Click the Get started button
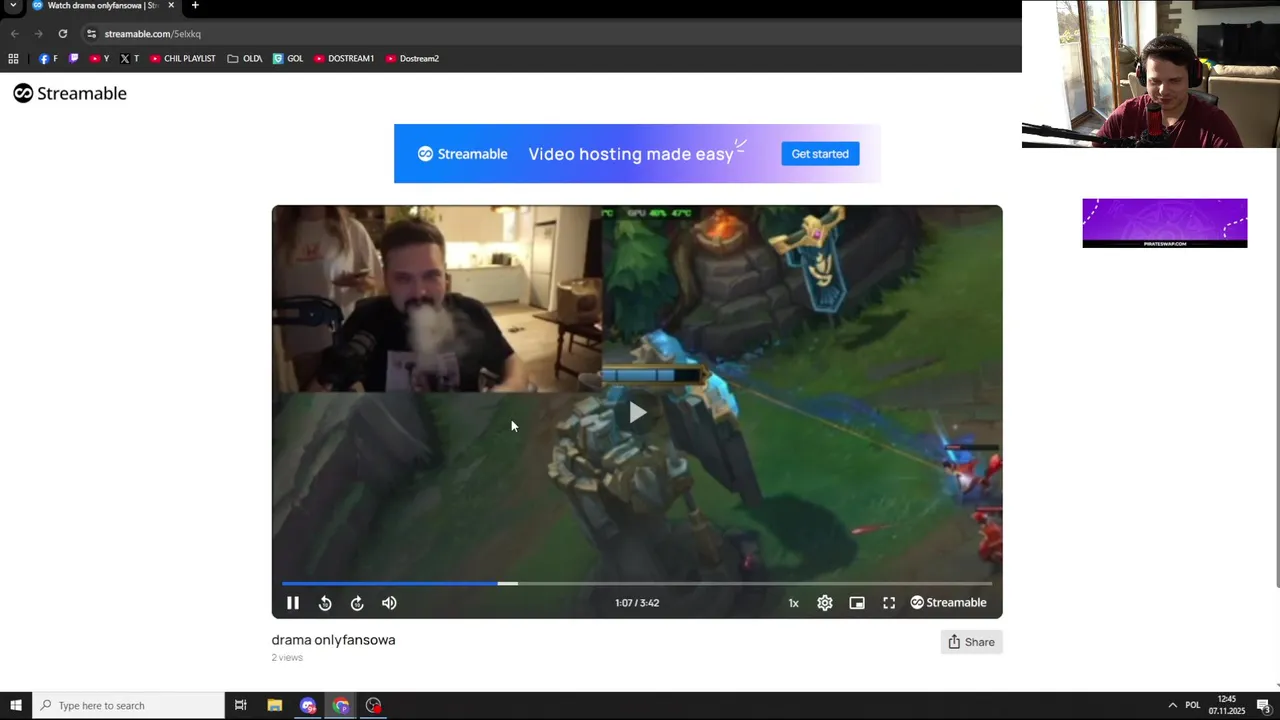This screenshot has height=720, width=1280. [x=820, y=154]
